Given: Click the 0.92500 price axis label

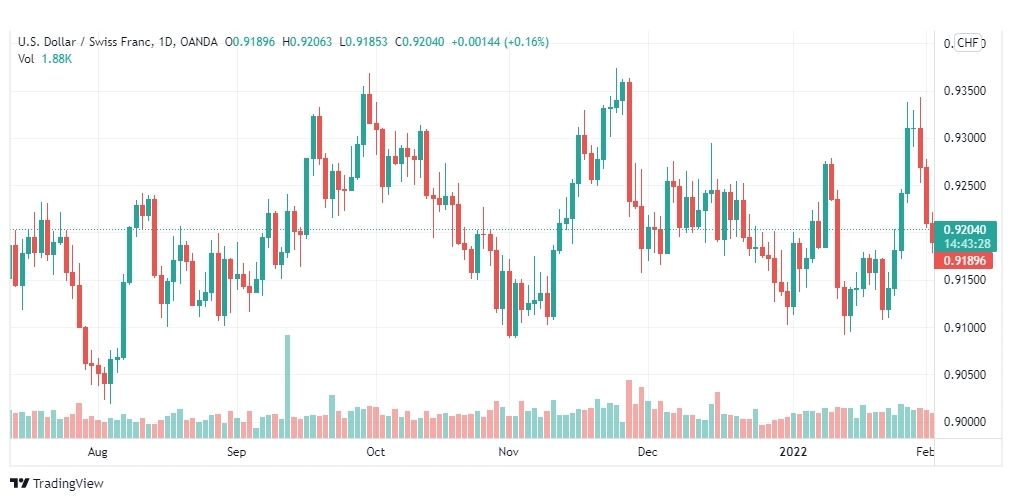Looking at the screenshot, I should click(964, 185).
